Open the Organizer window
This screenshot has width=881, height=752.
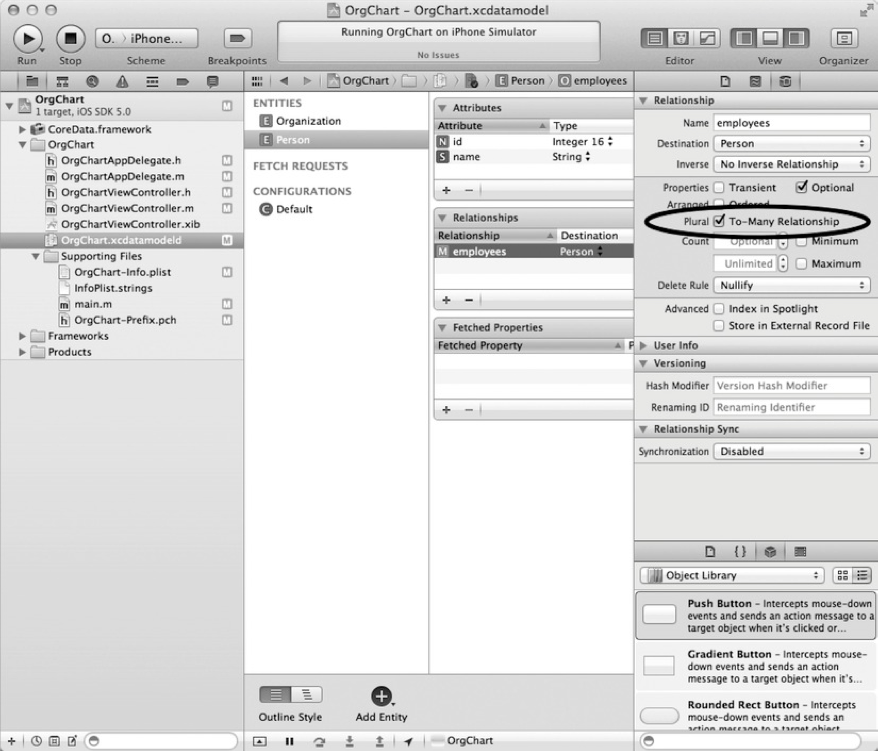[x=843, y=38]
